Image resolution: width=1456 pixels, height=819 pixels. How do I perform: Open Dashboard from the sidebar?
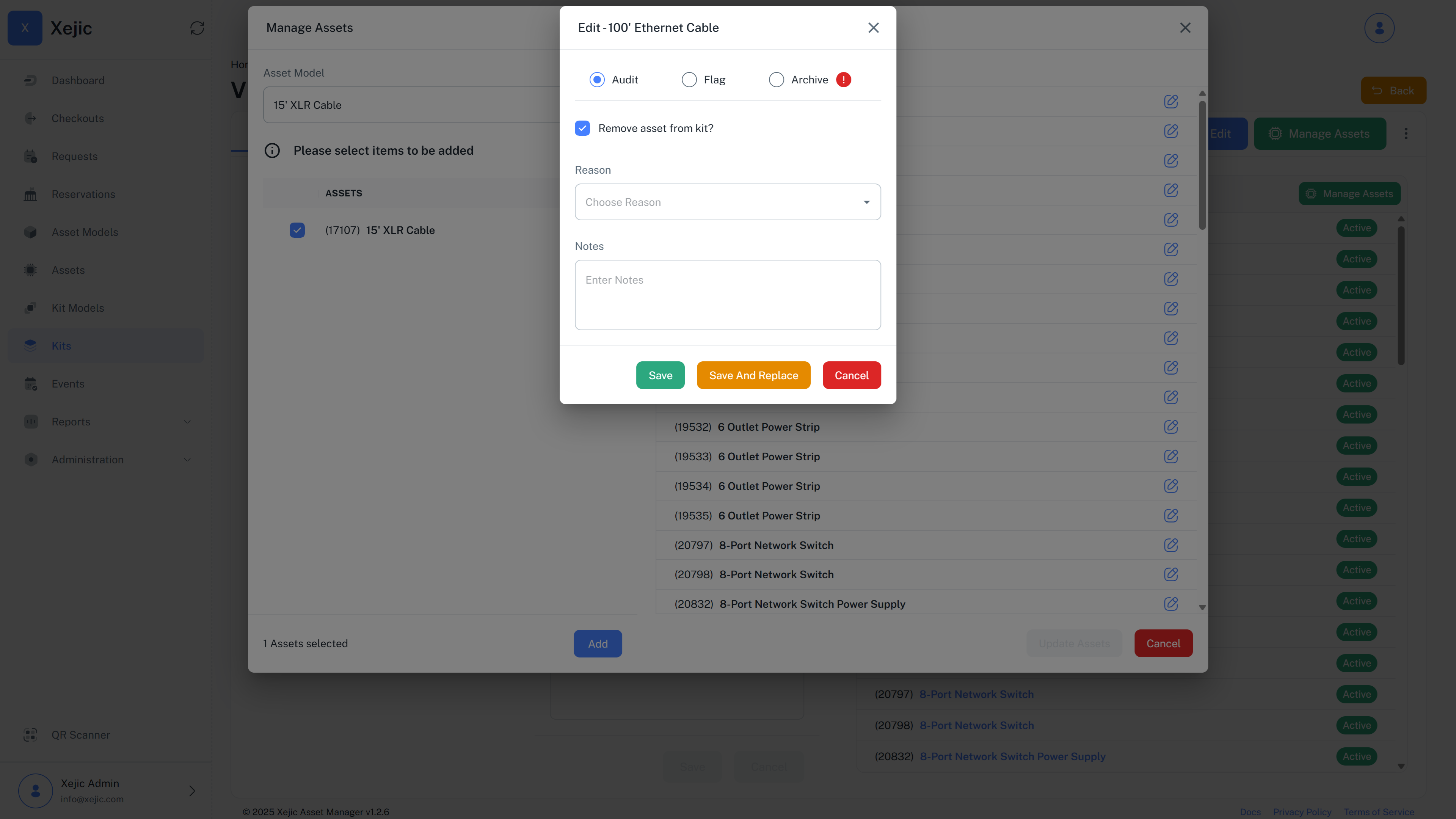click(x=106, y=80)
